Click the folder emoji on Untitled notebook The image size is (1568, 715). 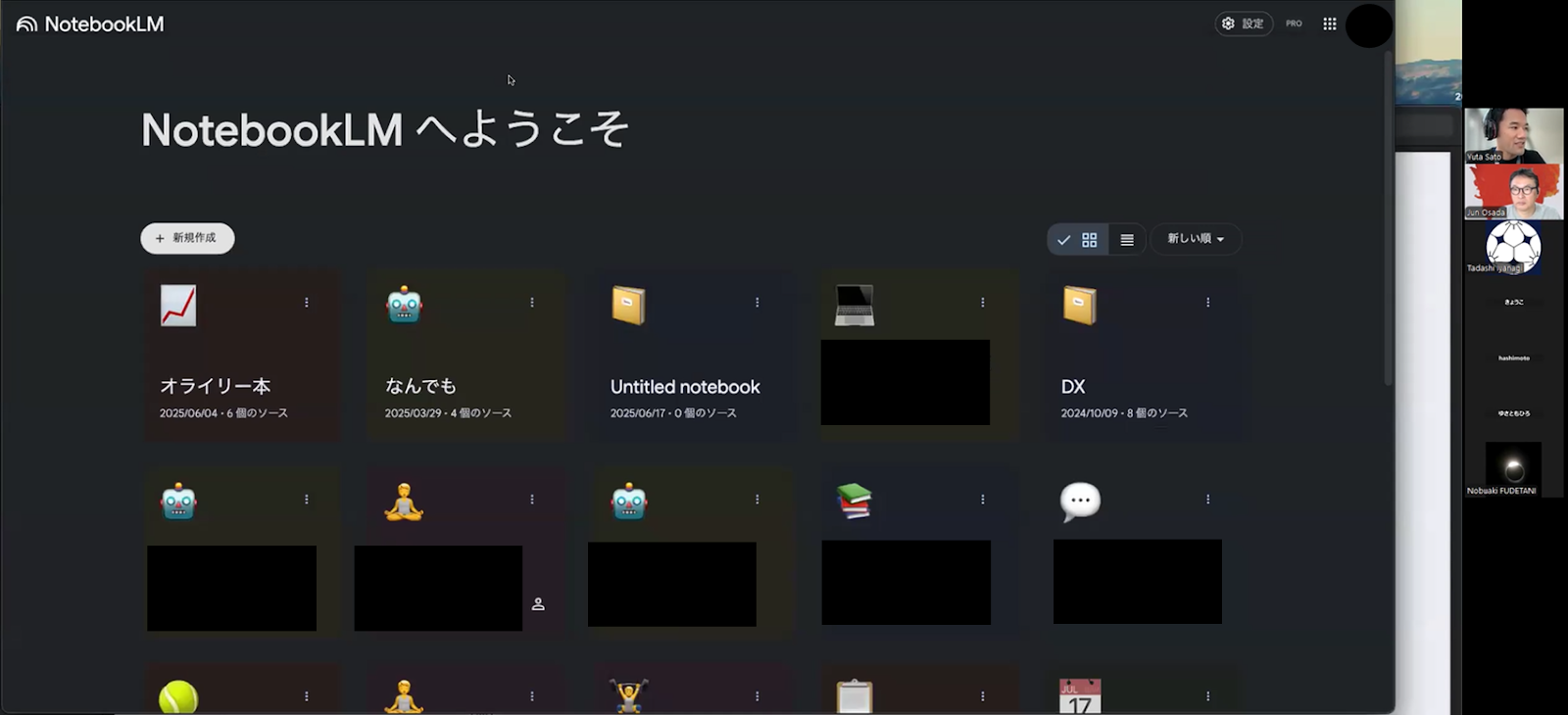628,306
